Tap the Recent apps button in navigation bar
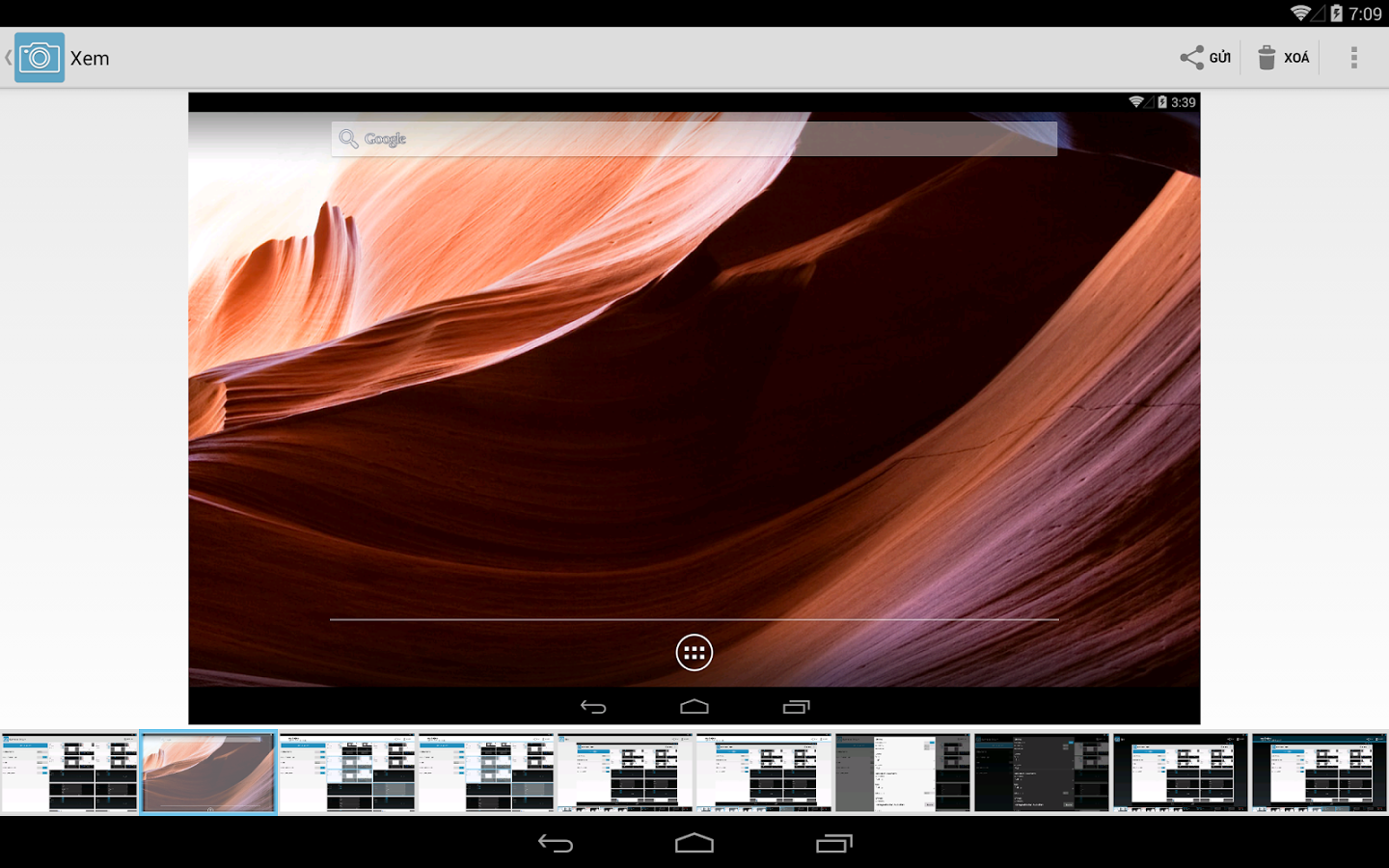 834,843
